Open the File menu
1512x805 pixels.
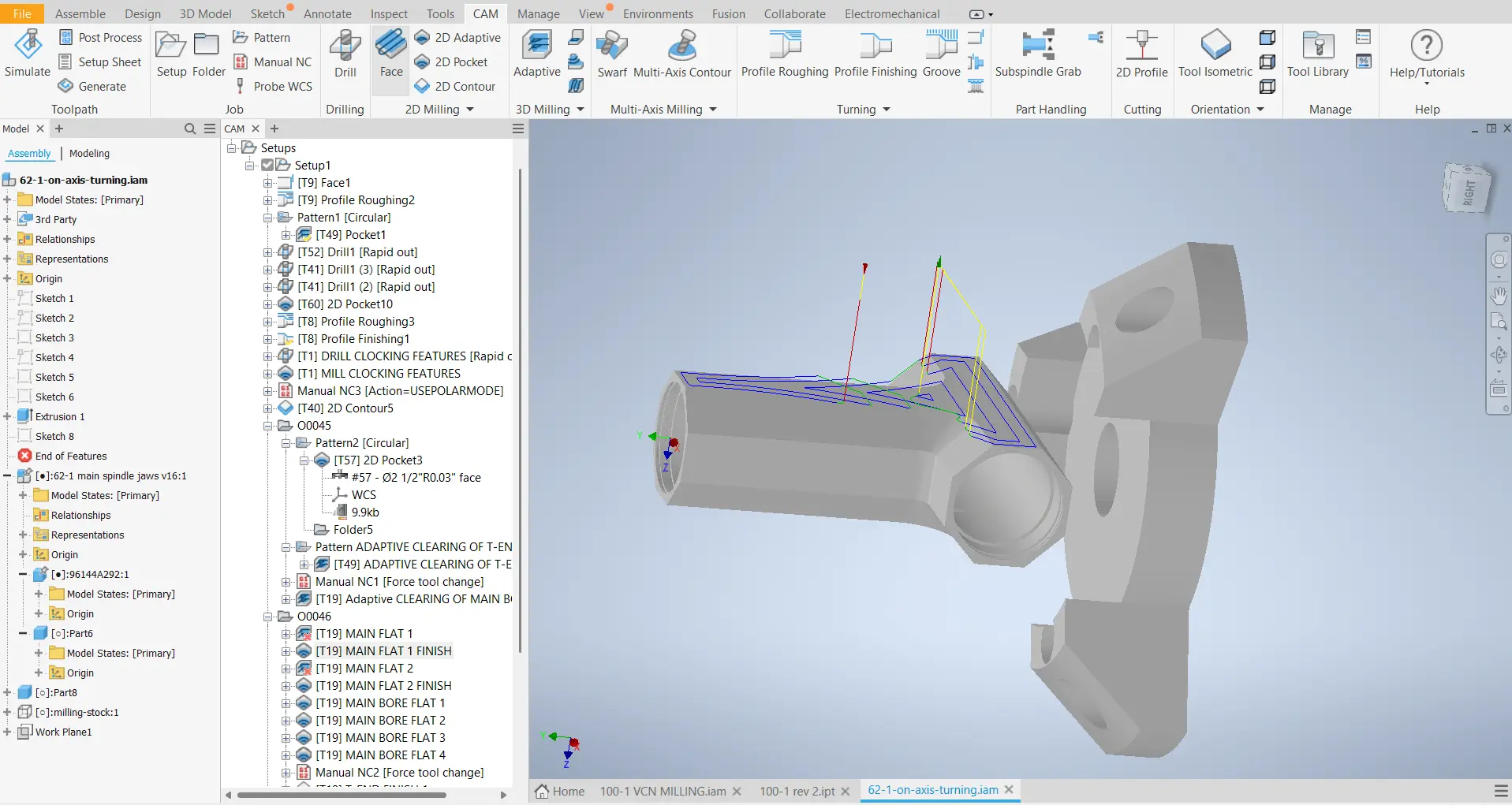[22, 13]
